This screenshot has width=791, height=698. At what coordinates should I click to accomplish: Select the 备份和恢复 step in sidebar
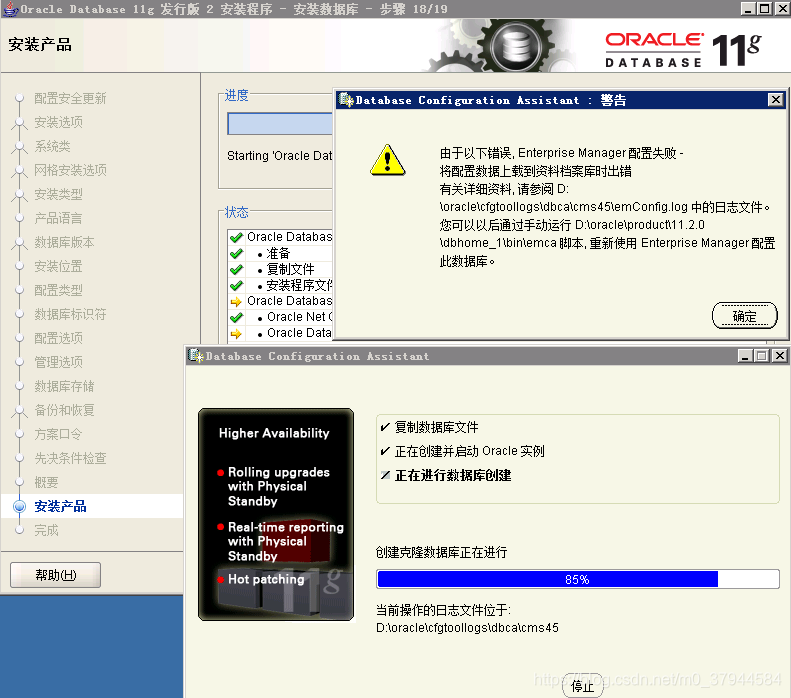point(64,410)
